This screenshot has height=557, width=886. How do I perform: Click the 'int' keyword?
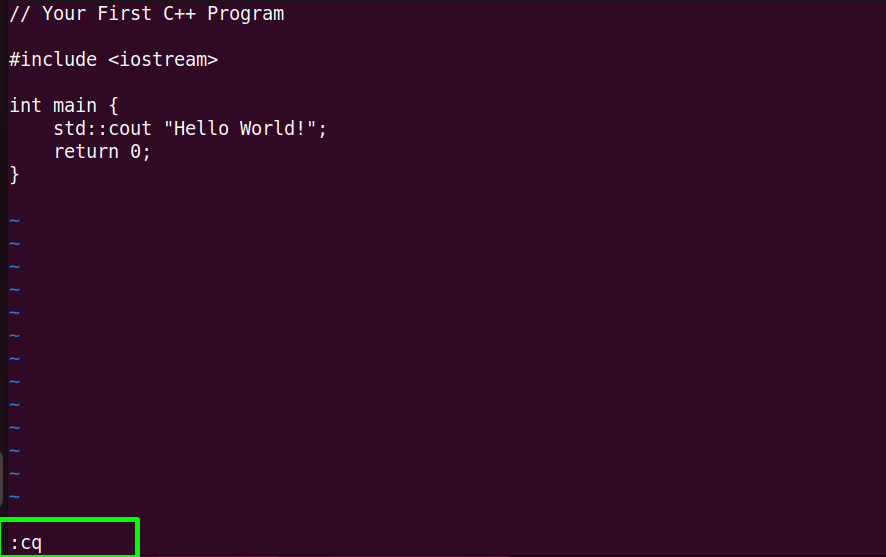click(25, 106)
